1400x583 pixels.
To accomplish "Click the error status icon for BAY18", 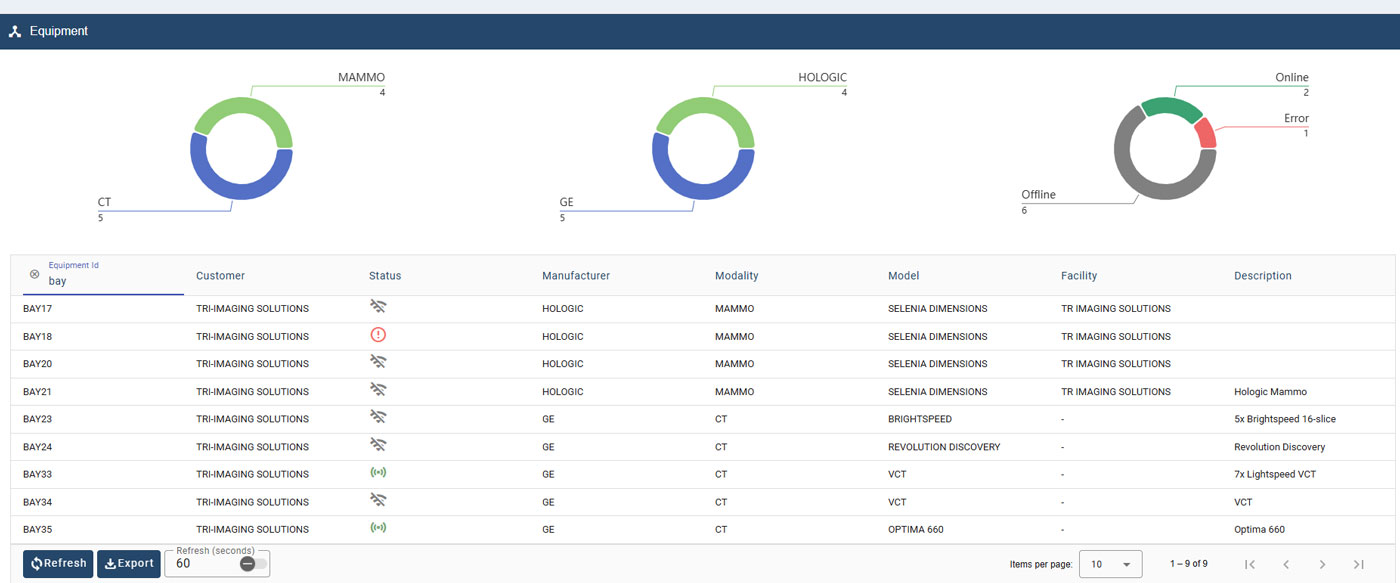I will click(377, 335).
